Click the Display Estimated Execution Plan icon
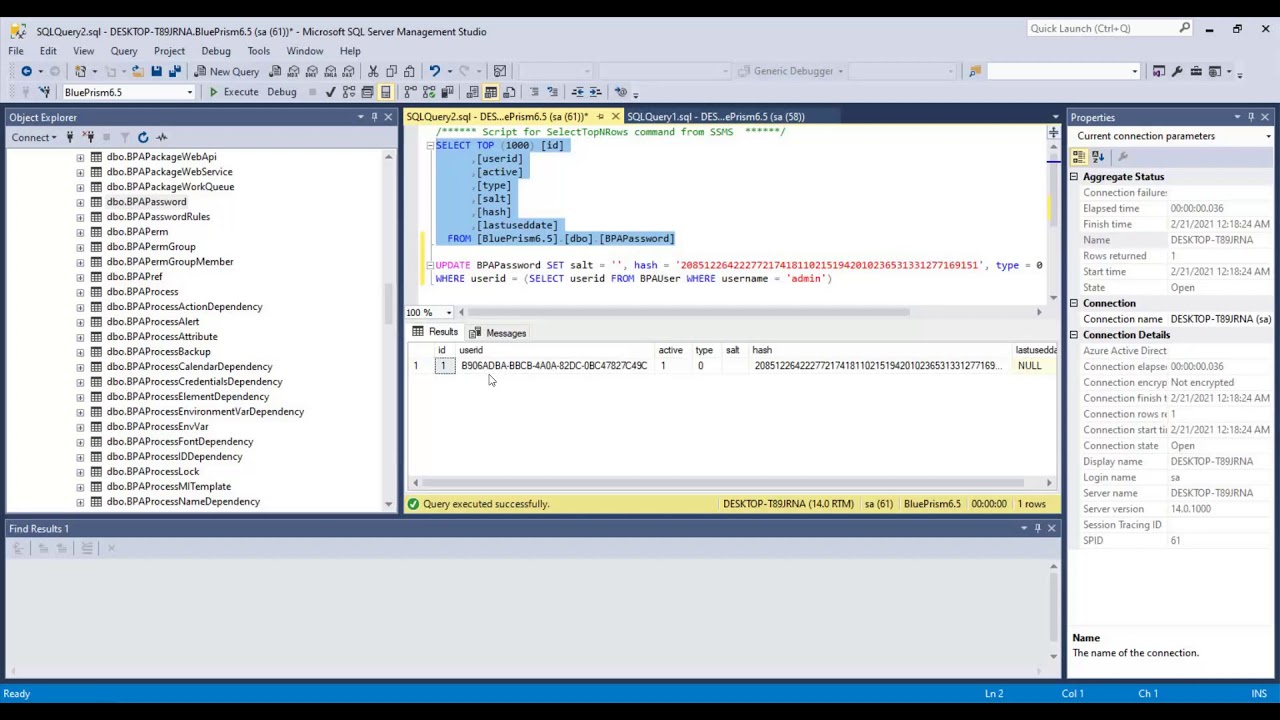Viewport: 1280px width, 720px height. (348, 92)
